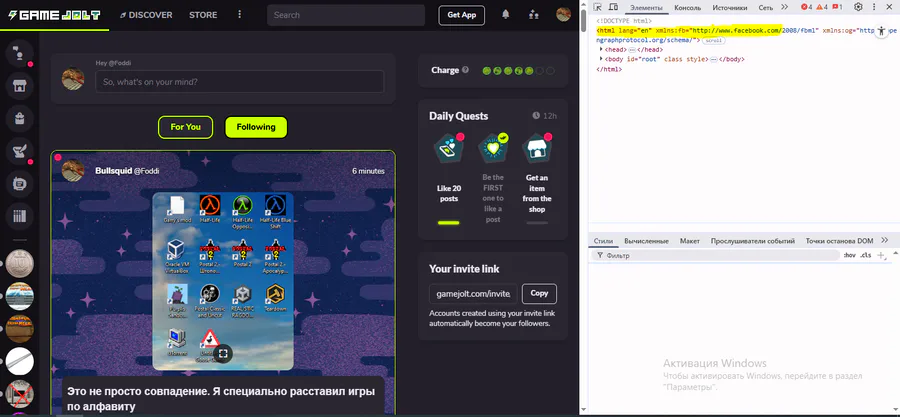The image size is (900, 417).
Task: Toggle the :hov element state button
Action: (849, 255)
